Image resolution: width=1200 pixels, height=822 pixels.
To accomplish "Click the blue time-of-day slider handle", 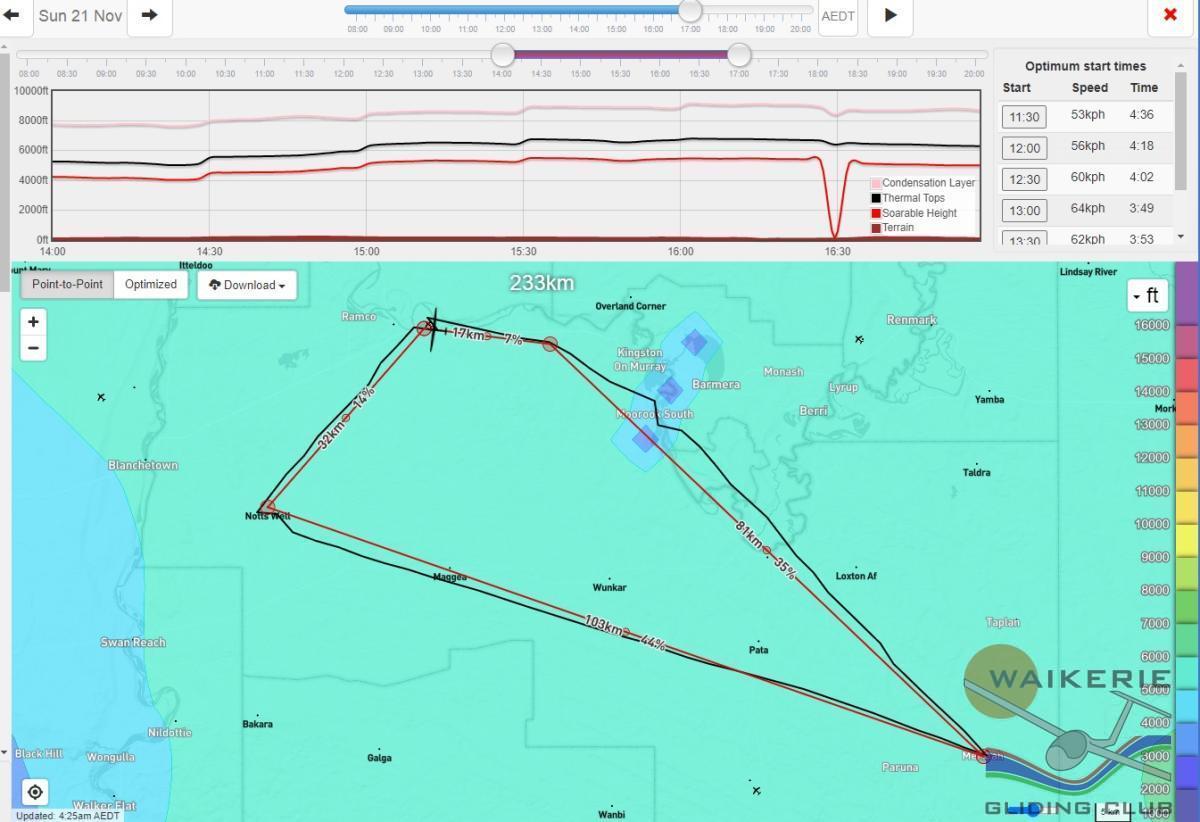I will click(x=690, y=11).
